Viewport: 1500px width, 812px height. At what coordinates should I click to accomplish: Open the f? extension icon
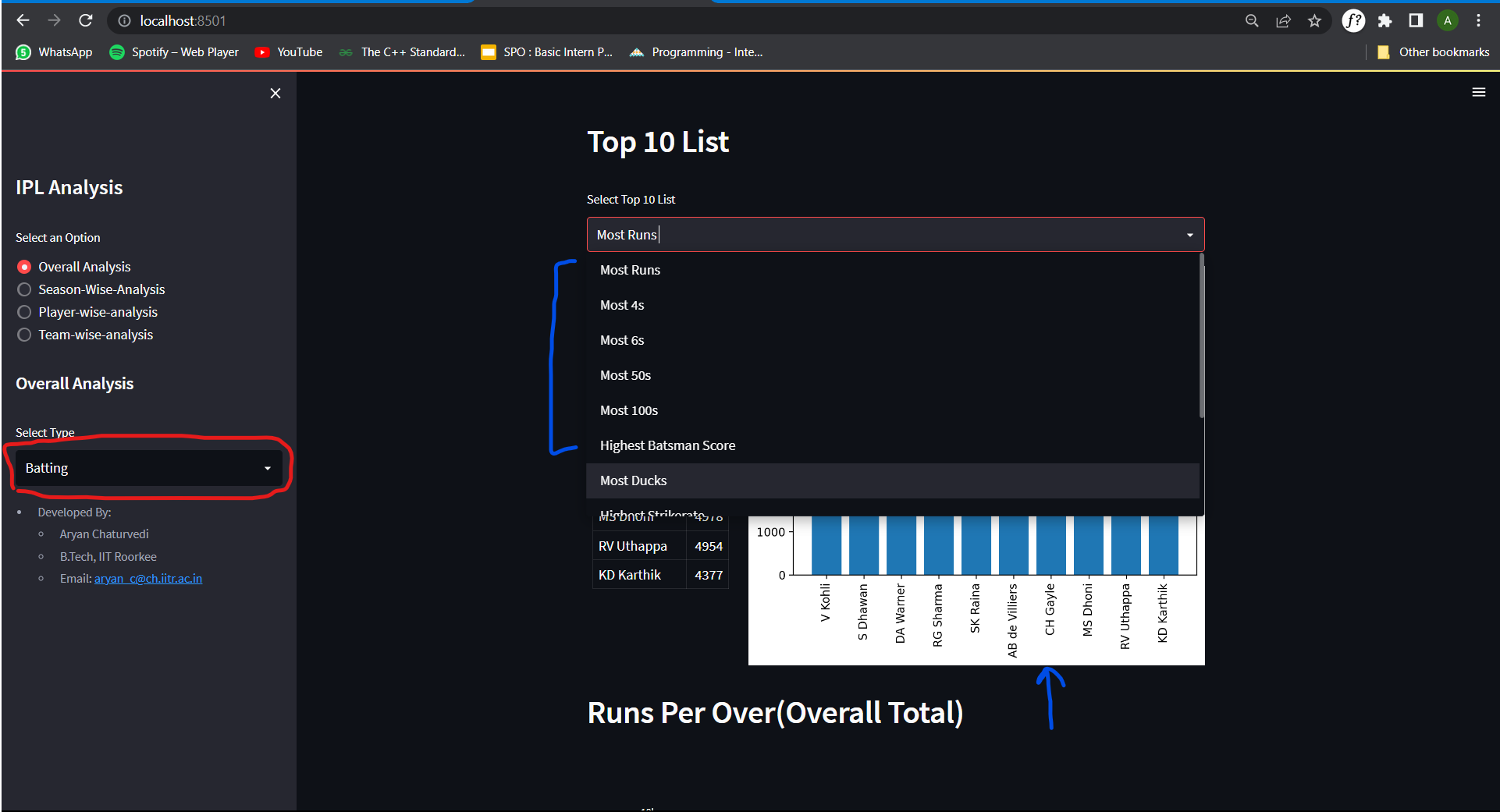pos(1352,20)
